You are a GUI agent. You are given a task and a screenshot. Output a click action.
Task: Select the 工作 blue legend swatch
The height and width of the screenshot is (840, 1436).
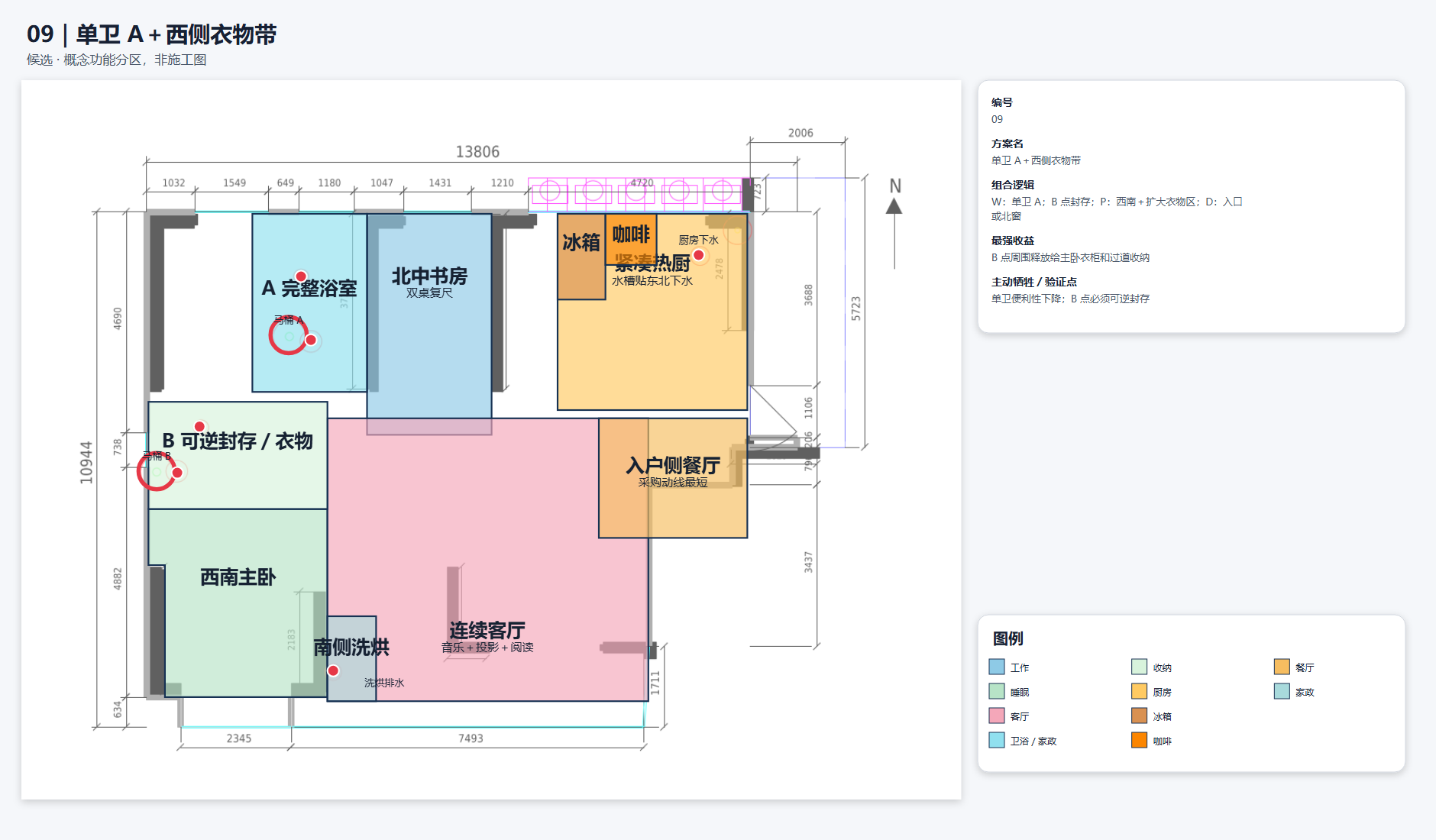point(997,667)
